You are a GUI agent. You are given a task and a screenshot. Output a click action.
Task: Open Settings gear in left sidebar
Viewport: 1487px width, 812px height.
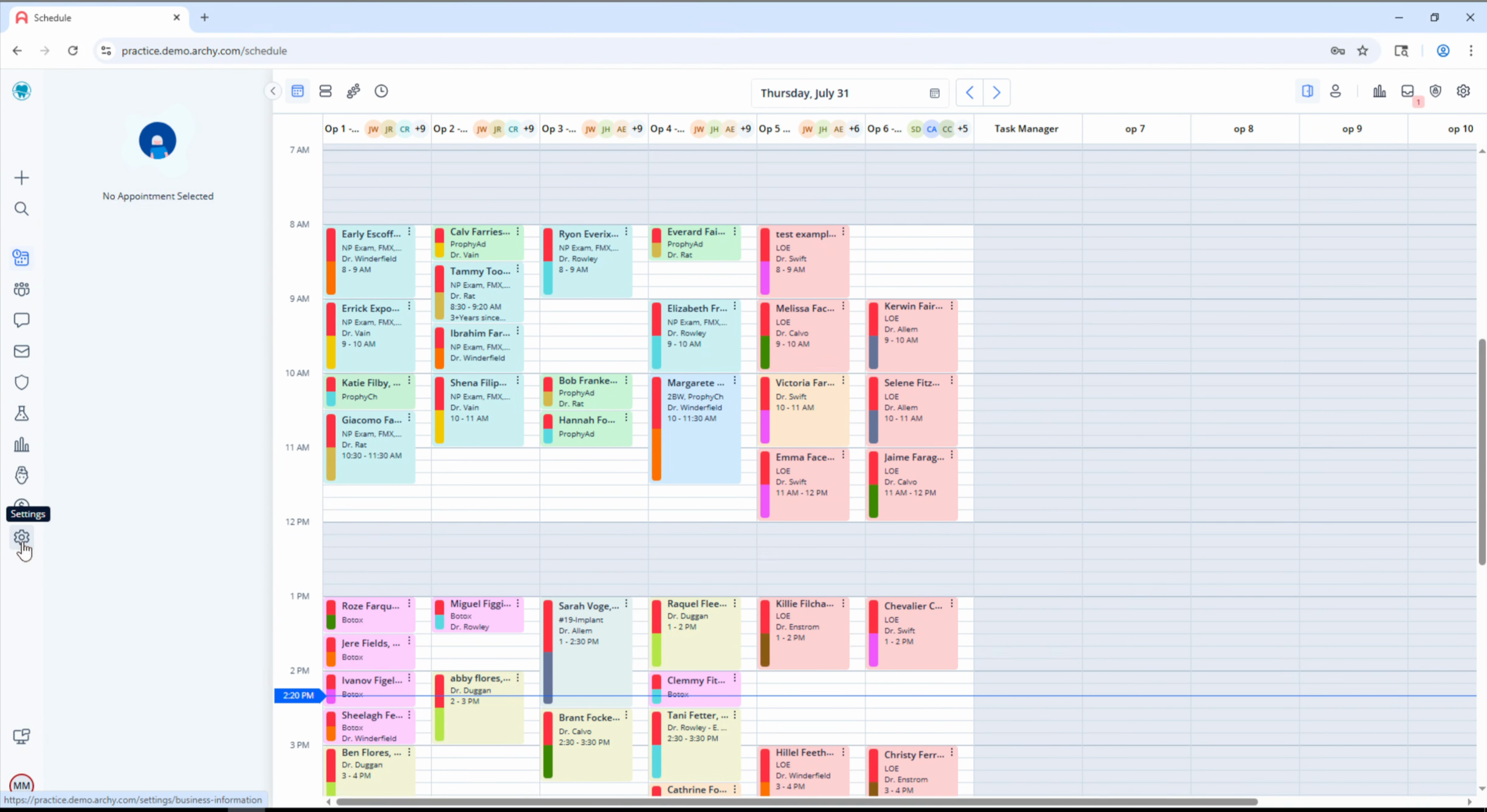tap(21, 537)
